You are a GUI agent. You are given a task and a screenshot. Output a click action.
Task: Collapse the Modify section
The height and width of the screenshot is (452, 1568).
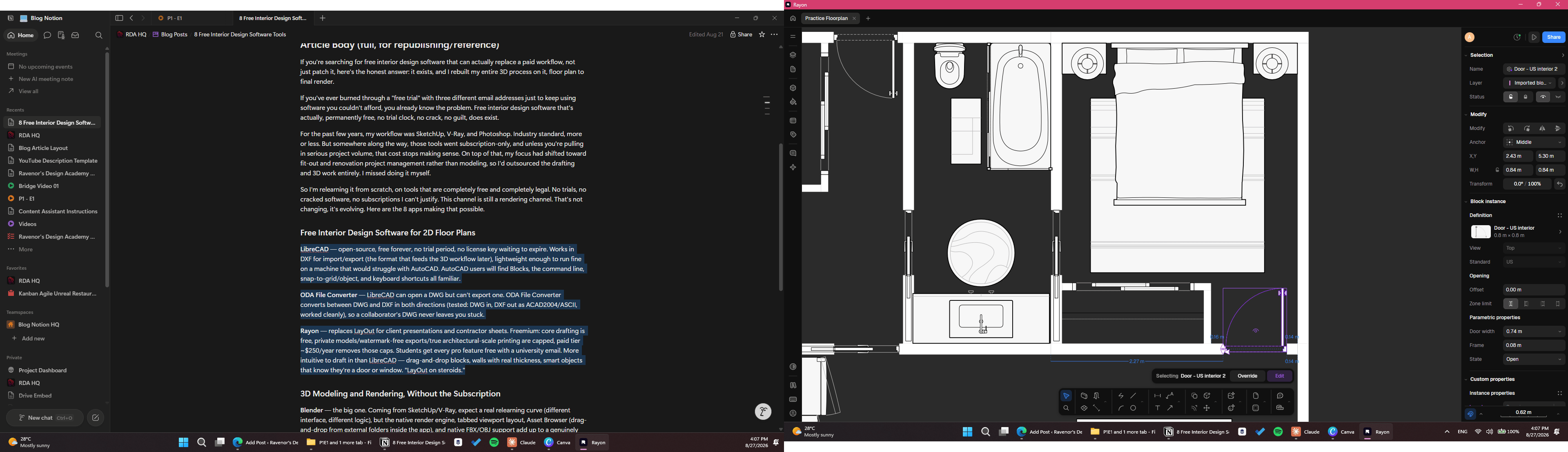(x=1466, y=114)
